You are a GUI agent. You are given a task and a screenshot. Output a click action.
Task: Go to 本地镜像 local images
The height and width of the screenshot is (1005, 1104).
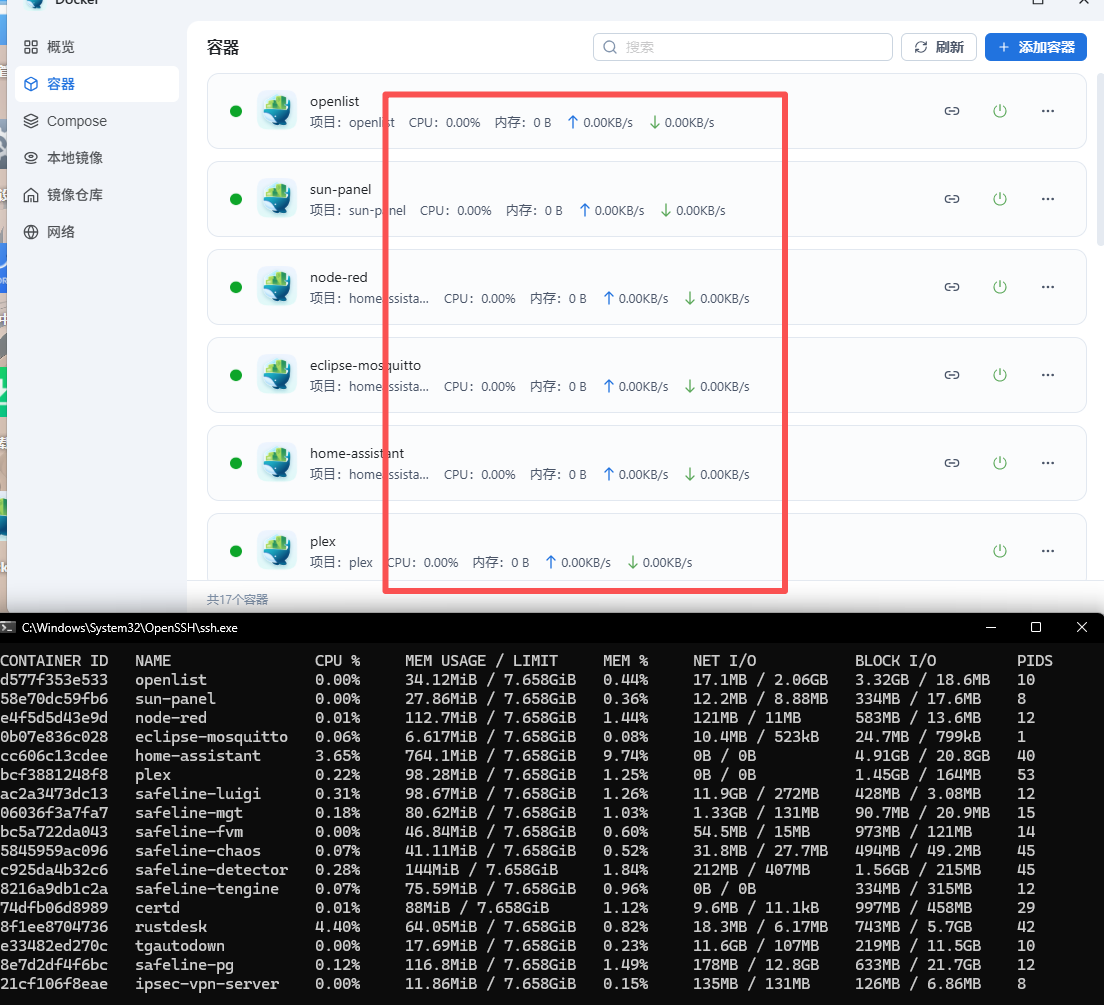pyautogui.click(x=96, y=158)
